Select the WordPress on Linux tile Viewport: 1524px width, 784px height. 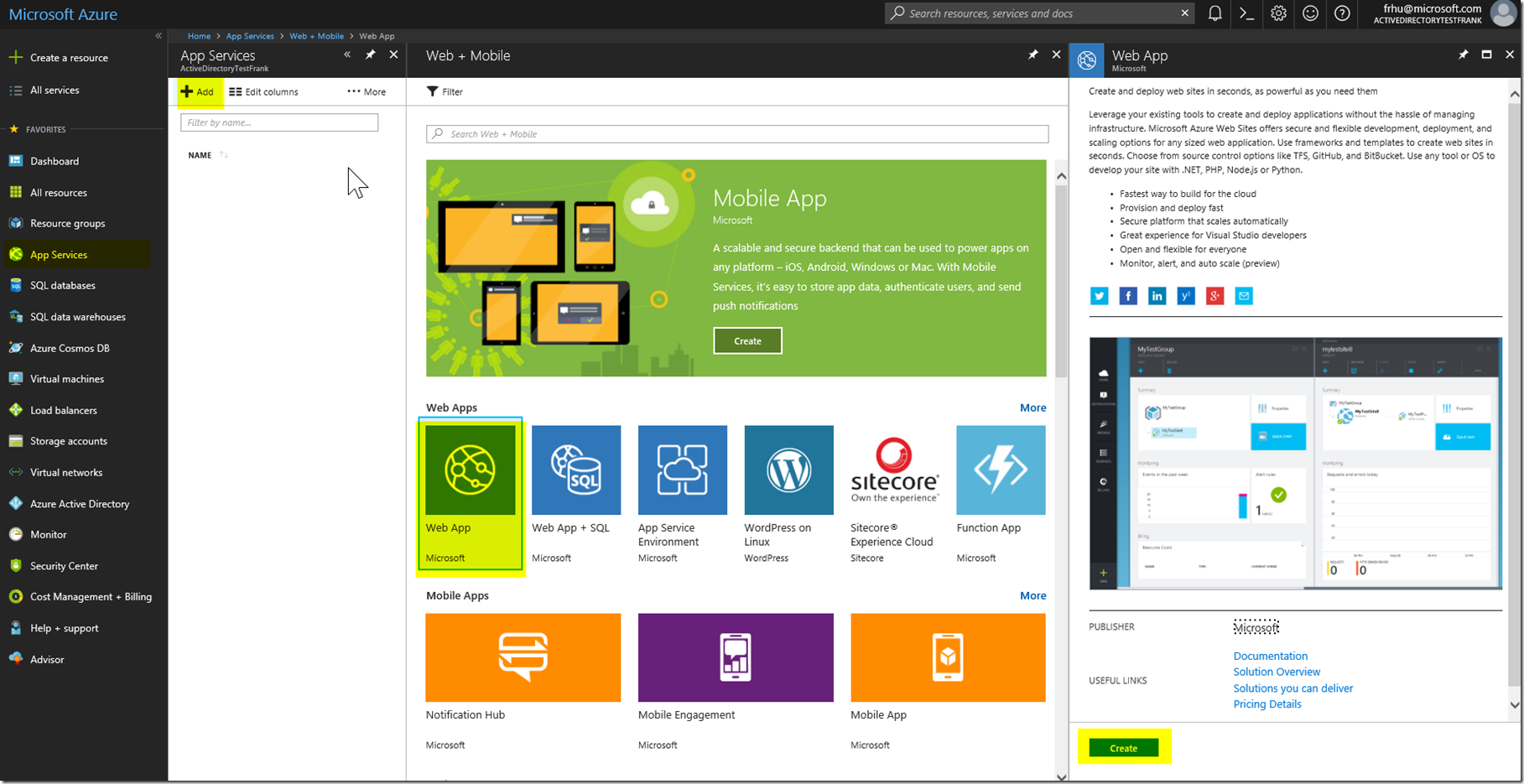pos(788,495)
